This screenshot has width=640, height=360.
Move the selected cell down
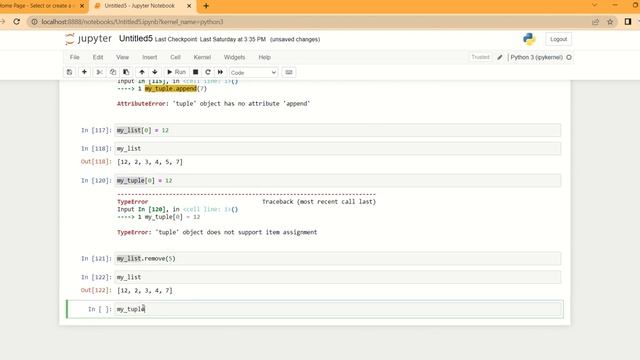155,72
